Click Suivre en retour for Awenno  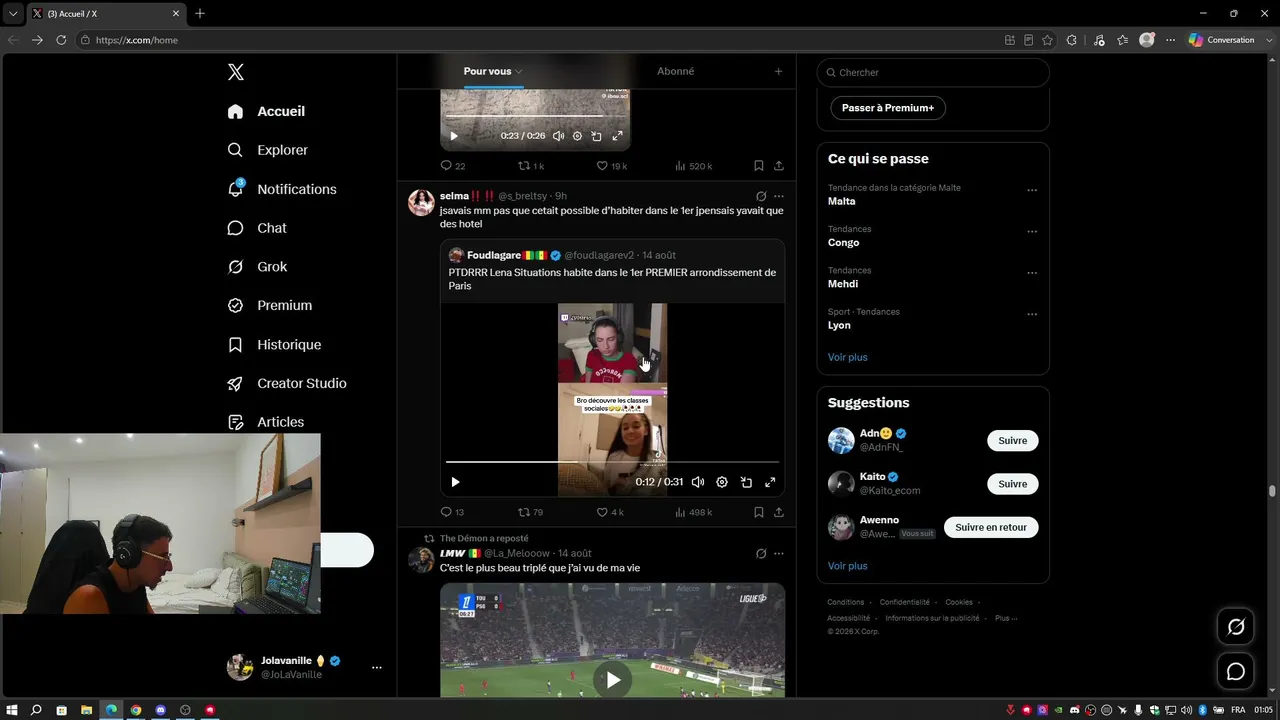(991, 527)
